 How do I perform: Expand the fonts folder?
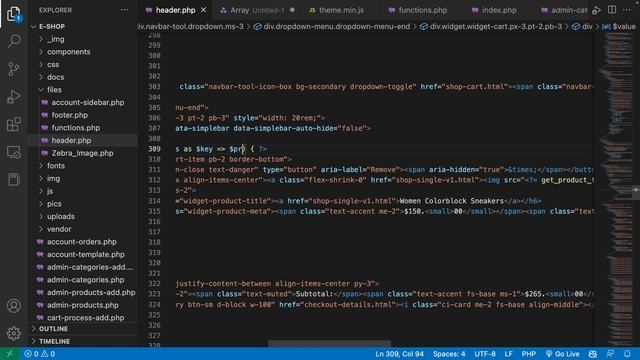(x=56, y=166)
